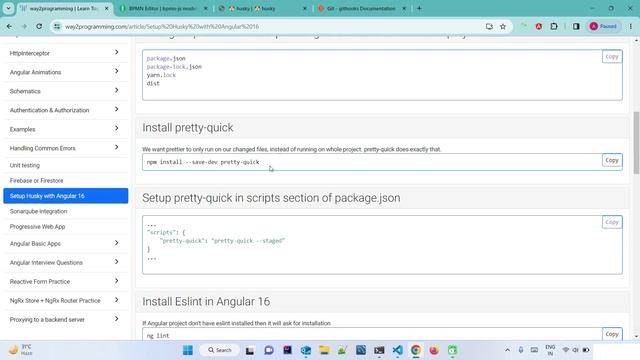Open the Paused profile button
The image size is (640, 360).
tap(604, 27)
